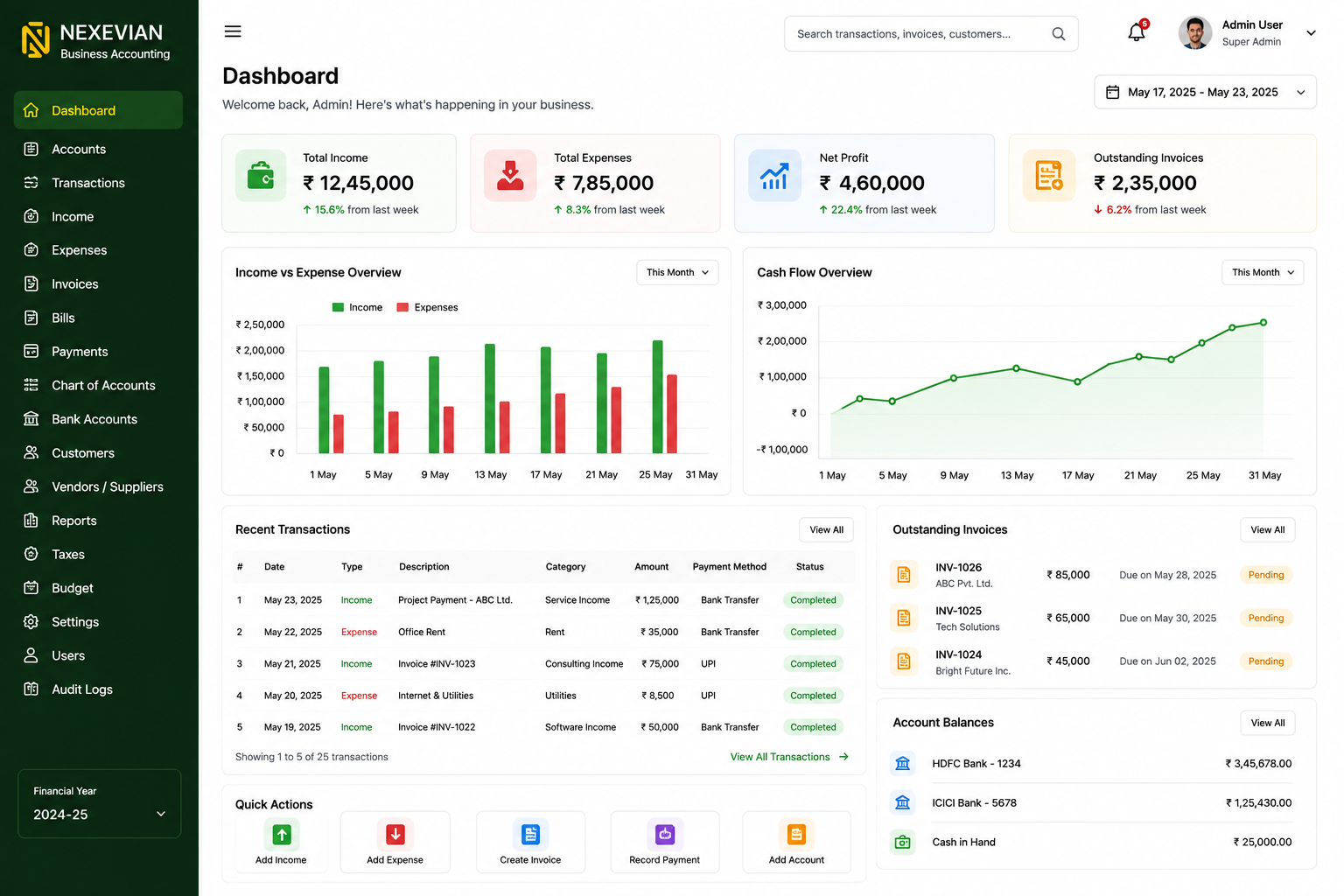The image size is (1344, 896).
Task: Open the date range dropdown
Action: [x=1205, y=92]
